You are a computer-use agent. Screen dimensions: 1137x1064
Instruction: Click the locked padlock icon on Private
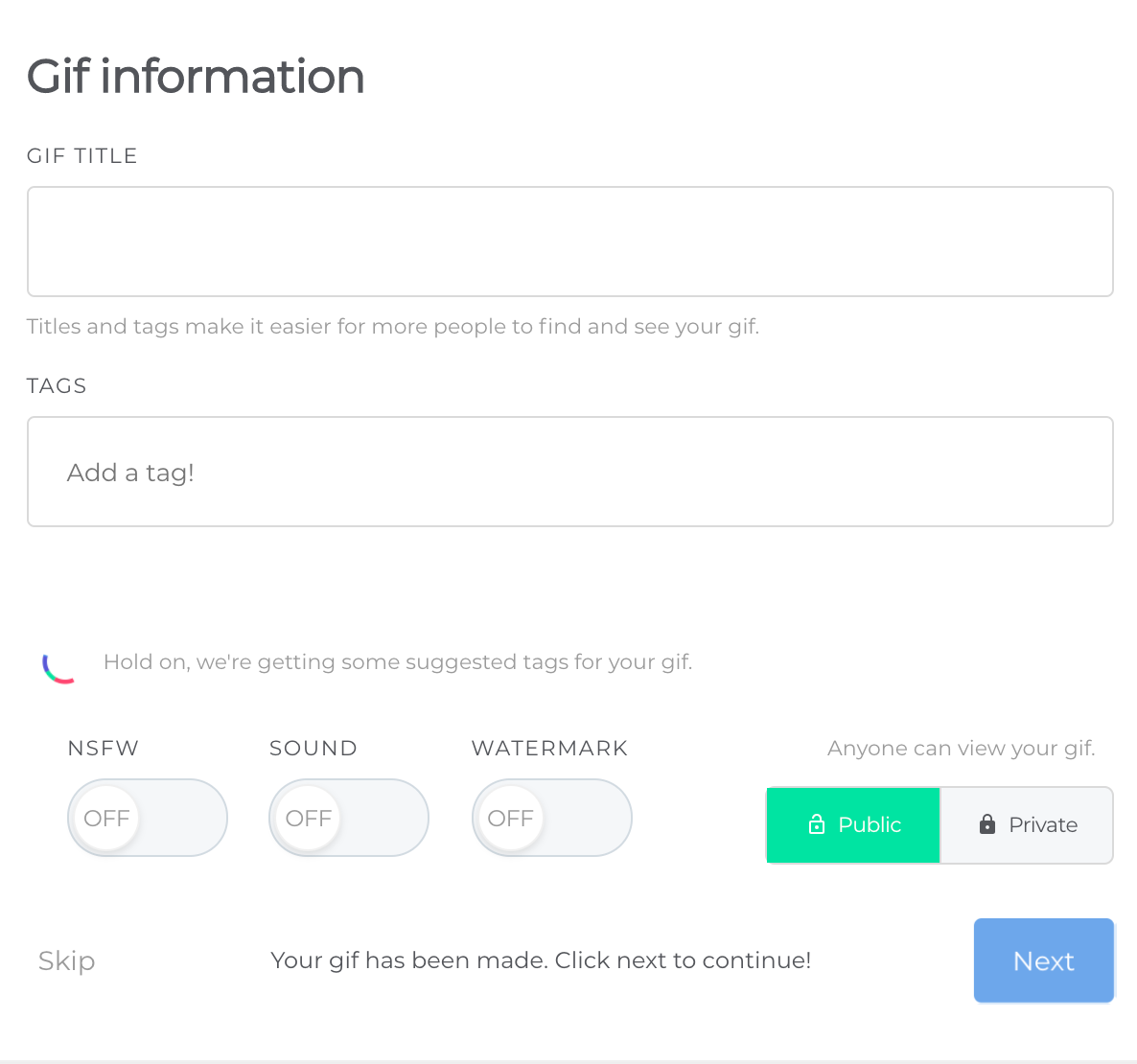987,824
